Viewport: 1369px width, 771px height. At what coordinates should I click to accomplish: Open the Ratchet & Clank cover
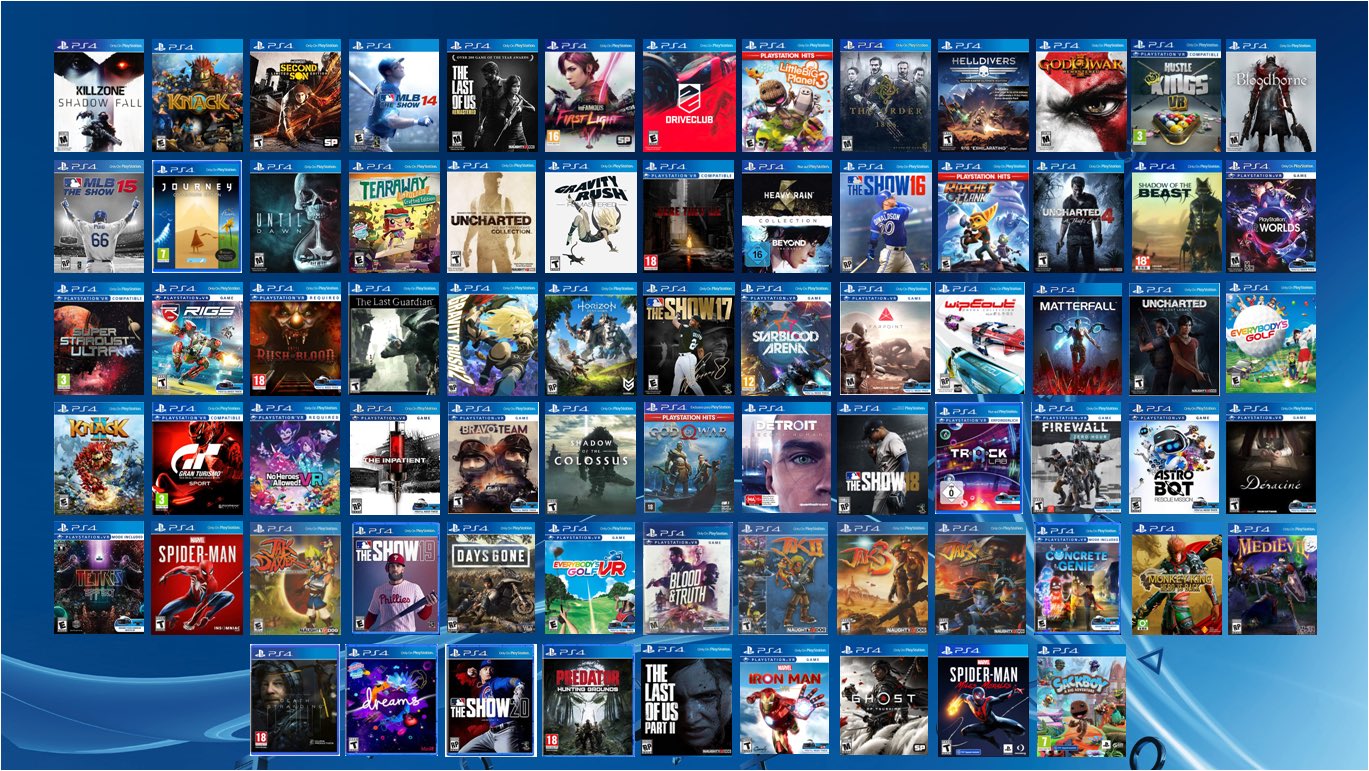coord(983,216)
